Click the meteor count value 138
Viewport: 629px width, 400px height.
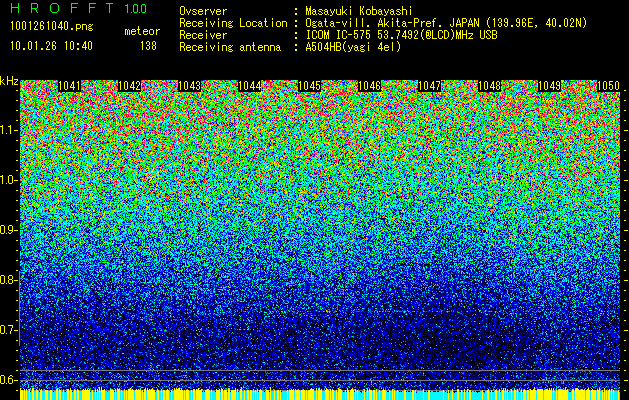click(148, 46)
